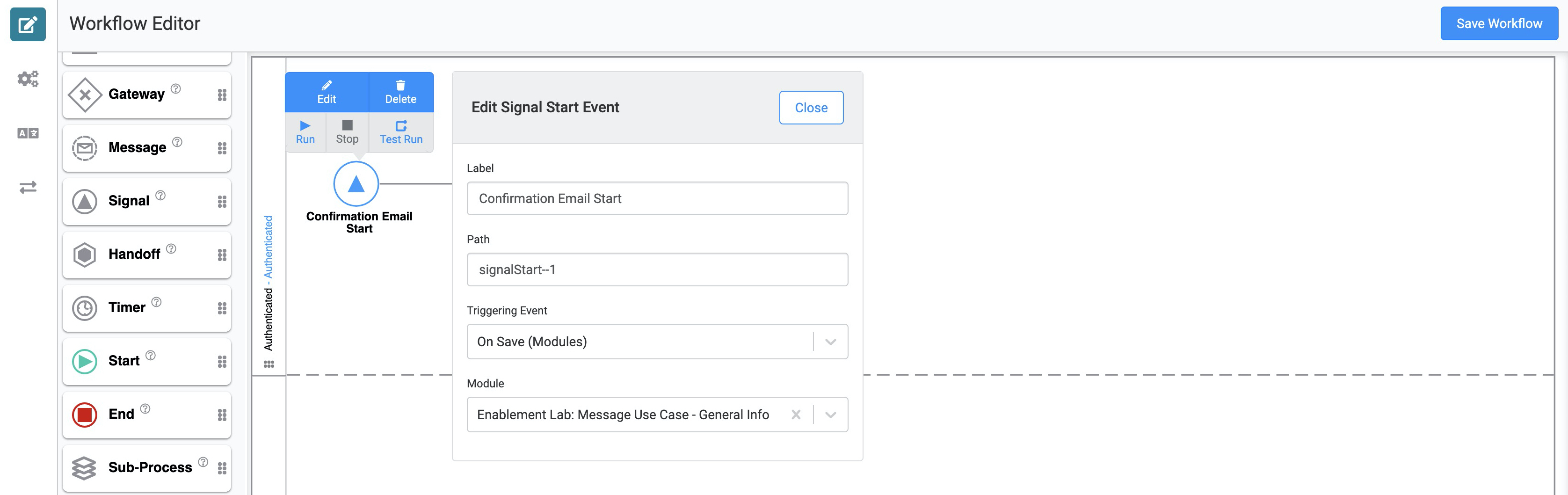The image size is (1568, 495).
Task: Click the Save Workflow button
Action: (x=1499, y=24)
